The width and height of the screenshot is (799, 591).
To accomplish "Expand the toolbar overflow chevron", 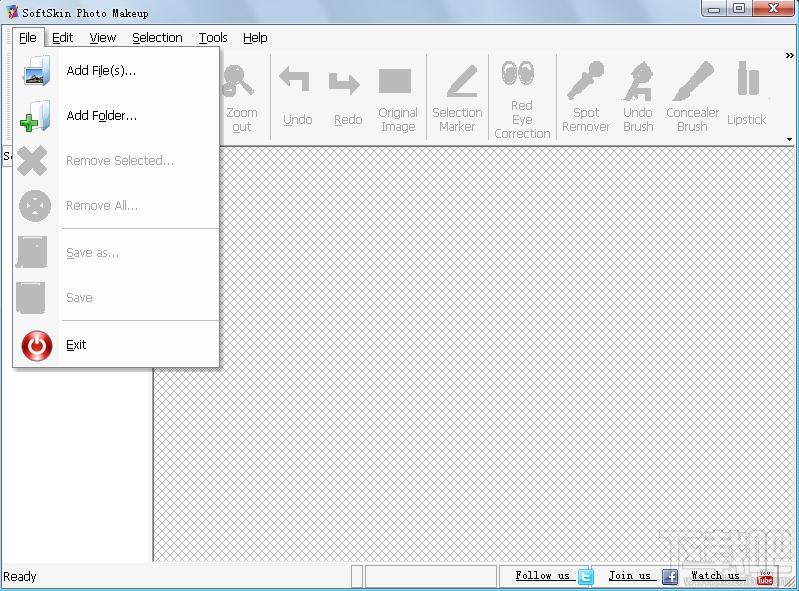I will coord(789,56).
